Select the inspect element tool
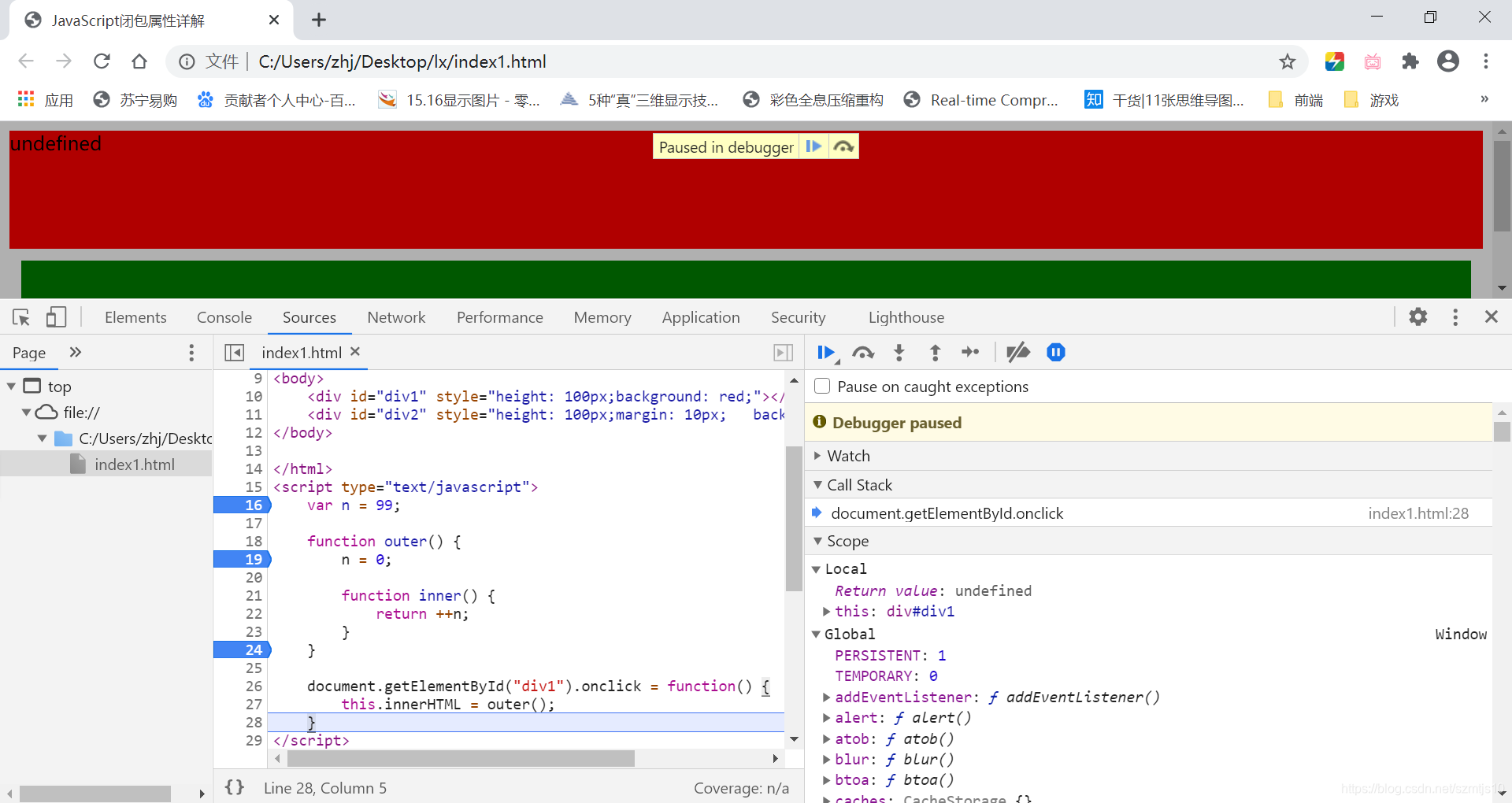 (21, 317)
